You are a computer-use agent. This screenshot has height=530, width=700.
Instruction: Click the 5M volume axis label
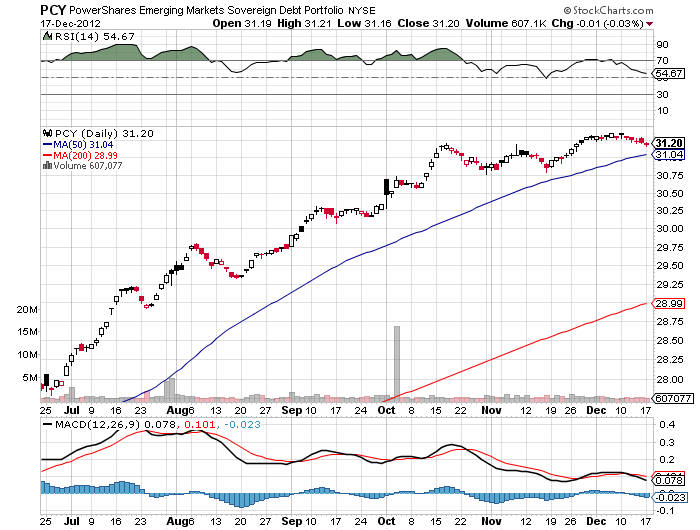[x=30, y=378]
